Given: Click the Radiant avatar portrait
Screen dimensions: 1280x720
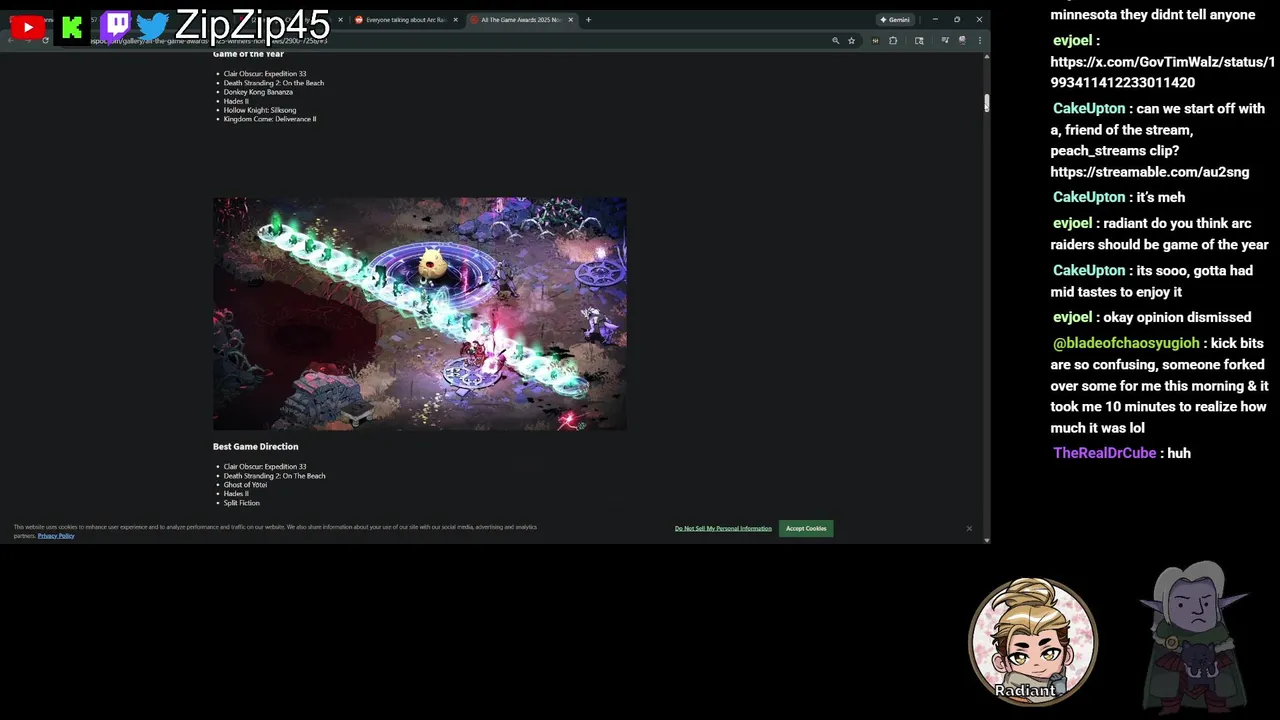Looking at the screenshot, I should pos(1033,640).
